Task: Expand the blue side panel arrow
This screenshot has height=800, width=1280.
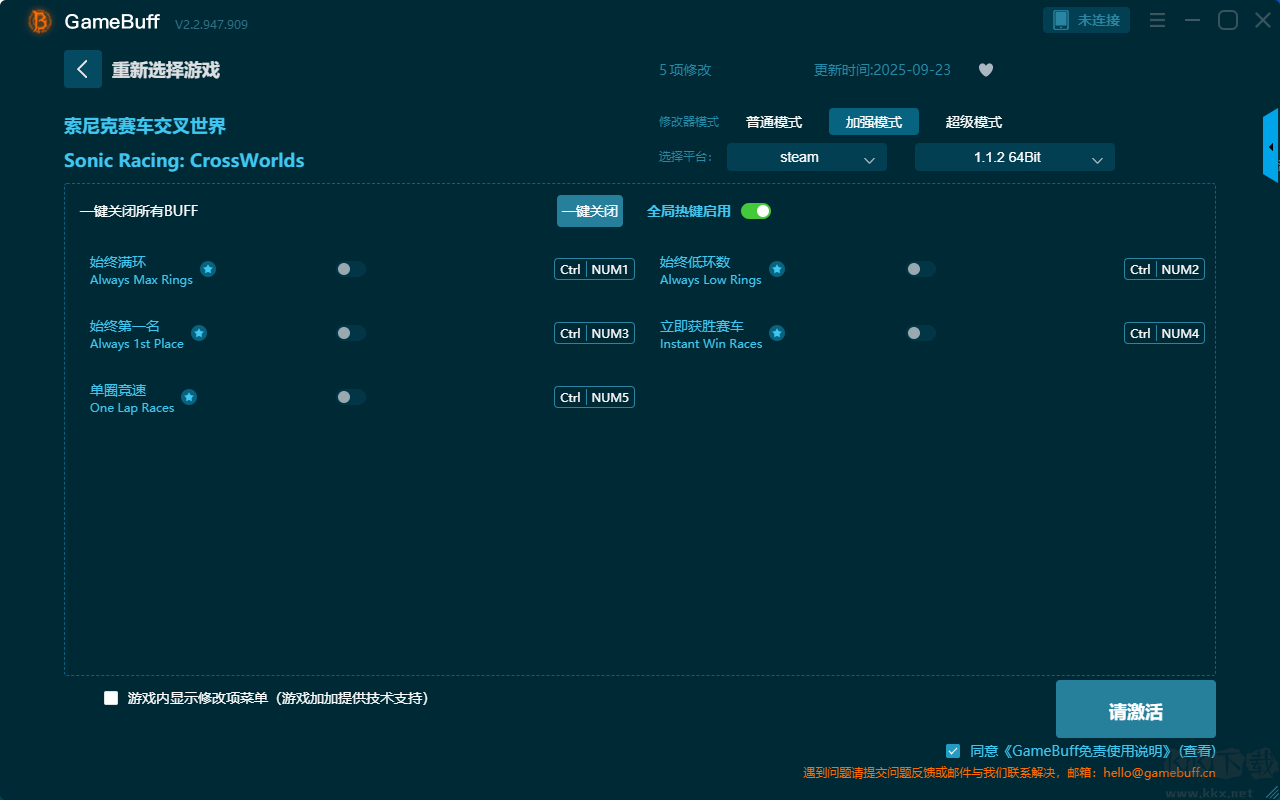Action: [1271, 147]
